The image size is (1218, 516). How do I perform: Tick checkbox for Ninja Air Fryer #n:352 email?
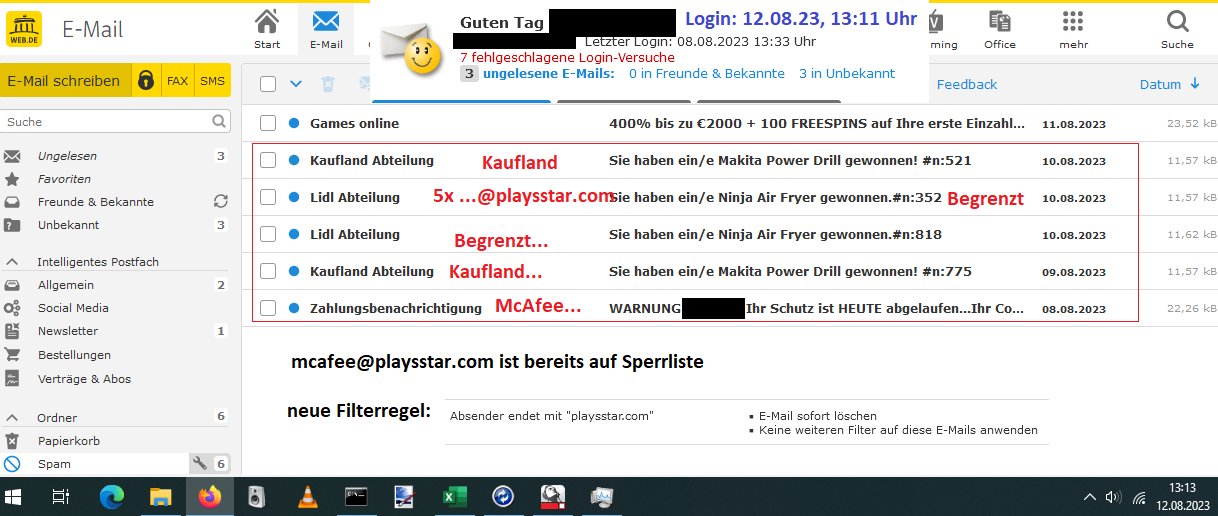click(x=268, y=197)
